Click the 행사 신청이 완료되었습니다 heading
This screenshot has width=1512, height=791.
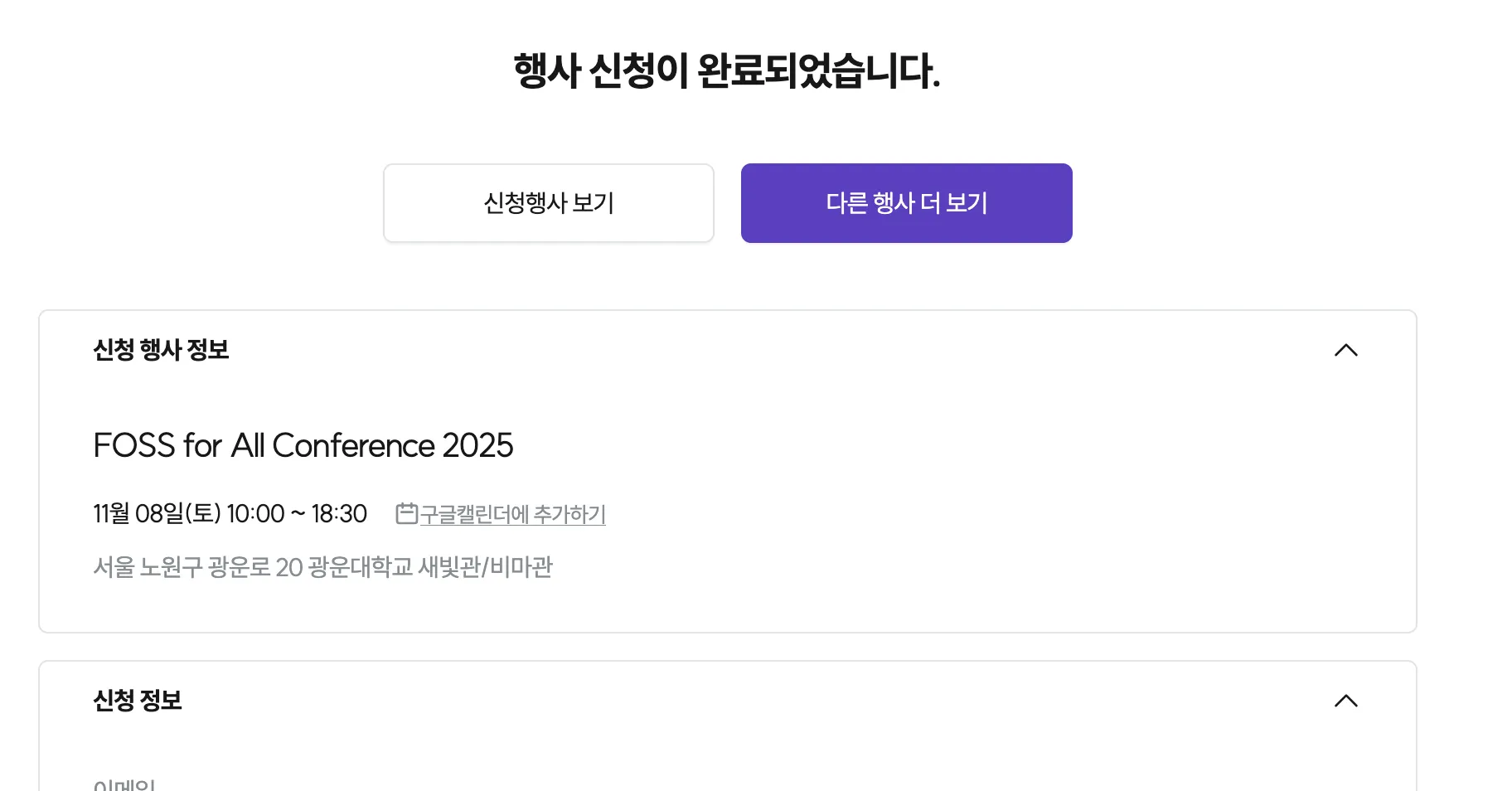726,71
